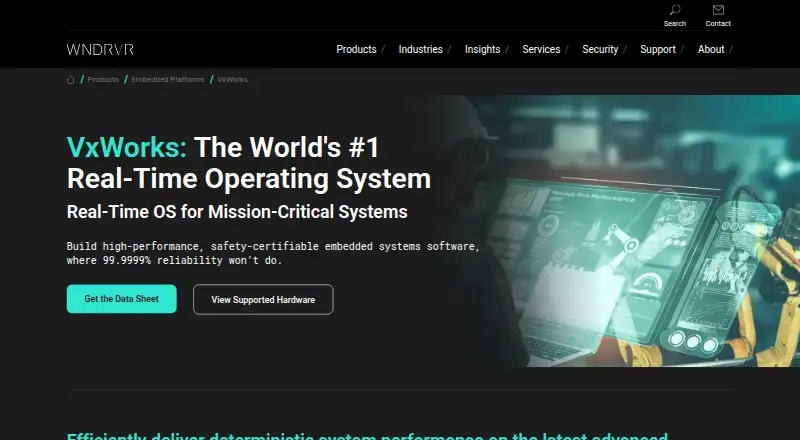Open Contact via envelope icon
Image resolution: width=800 pixels, height=440 pixels.
point(718,10)
